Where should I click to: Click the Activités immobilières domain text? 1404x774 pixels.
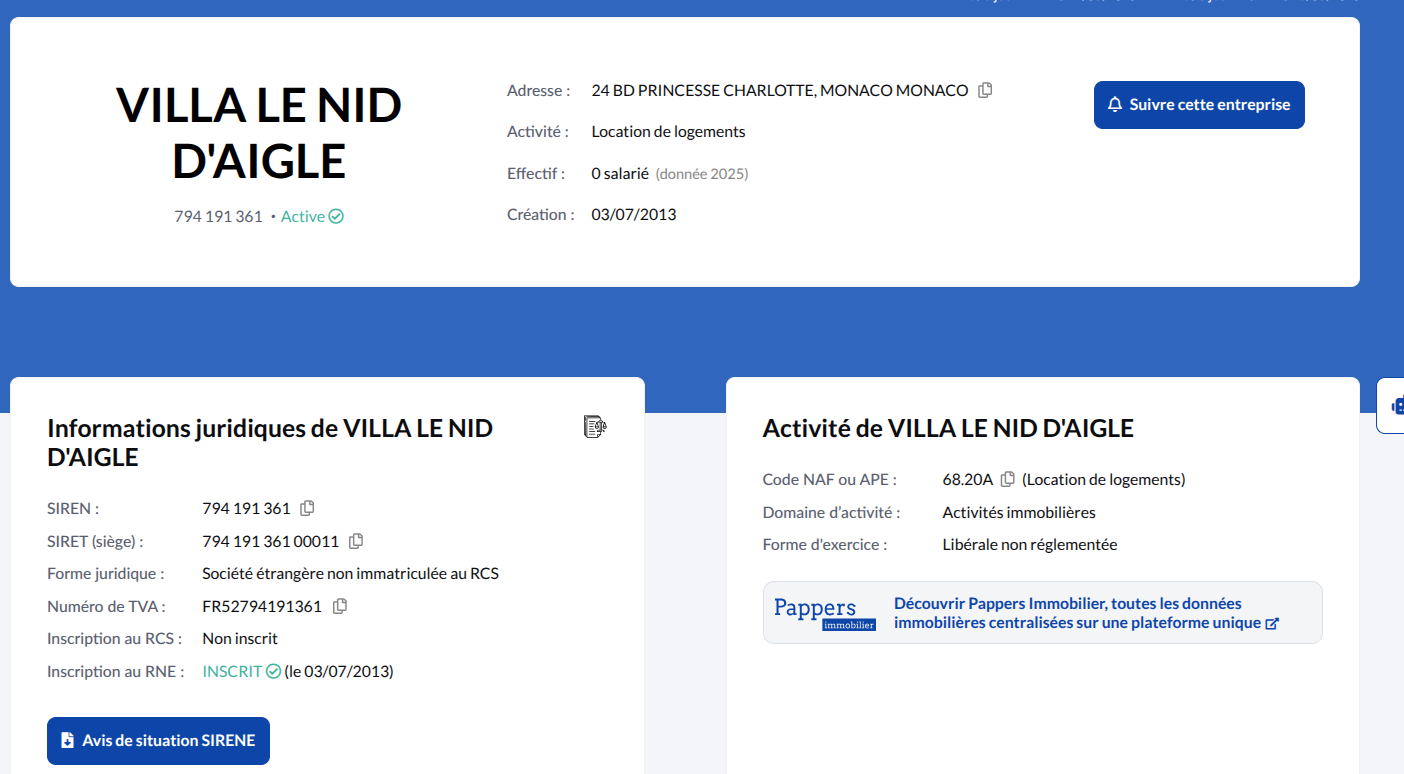[x=1018, y=512]
